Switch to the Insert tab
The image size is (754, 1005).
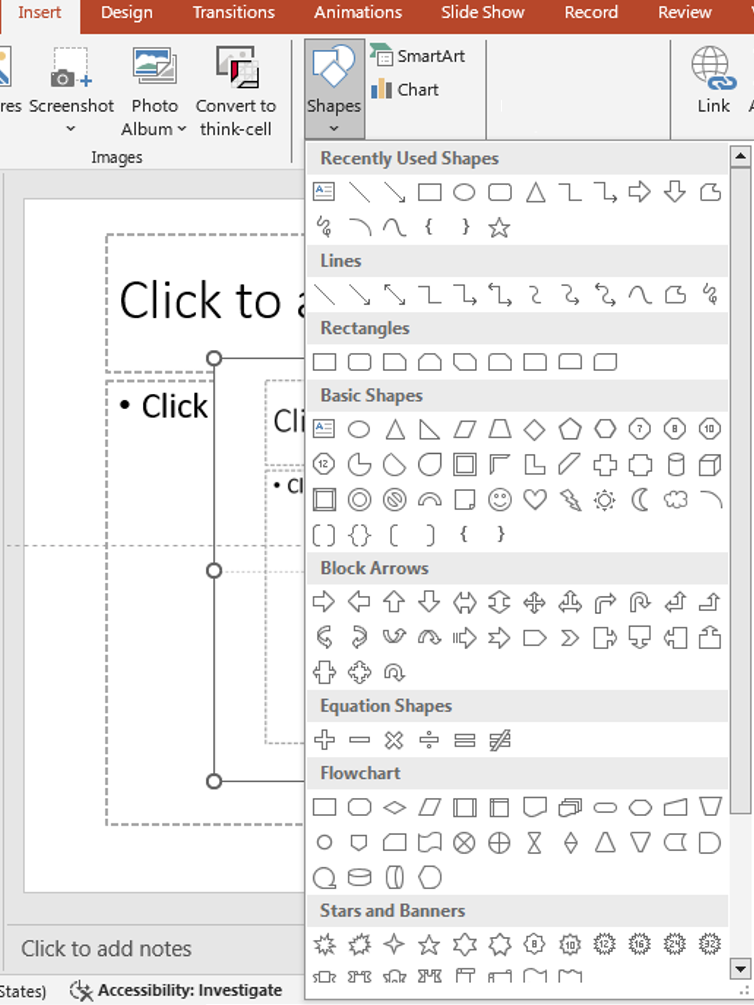click(x=40, y=12)
